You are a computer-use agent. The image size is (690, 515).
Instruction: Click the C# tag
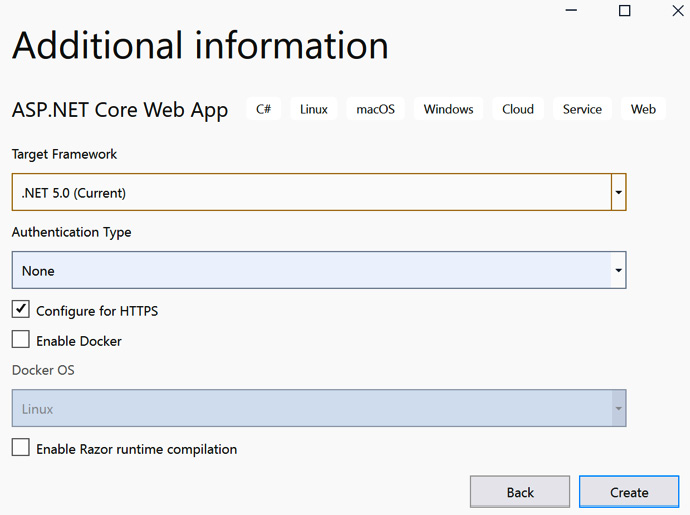tap(264, 109)
